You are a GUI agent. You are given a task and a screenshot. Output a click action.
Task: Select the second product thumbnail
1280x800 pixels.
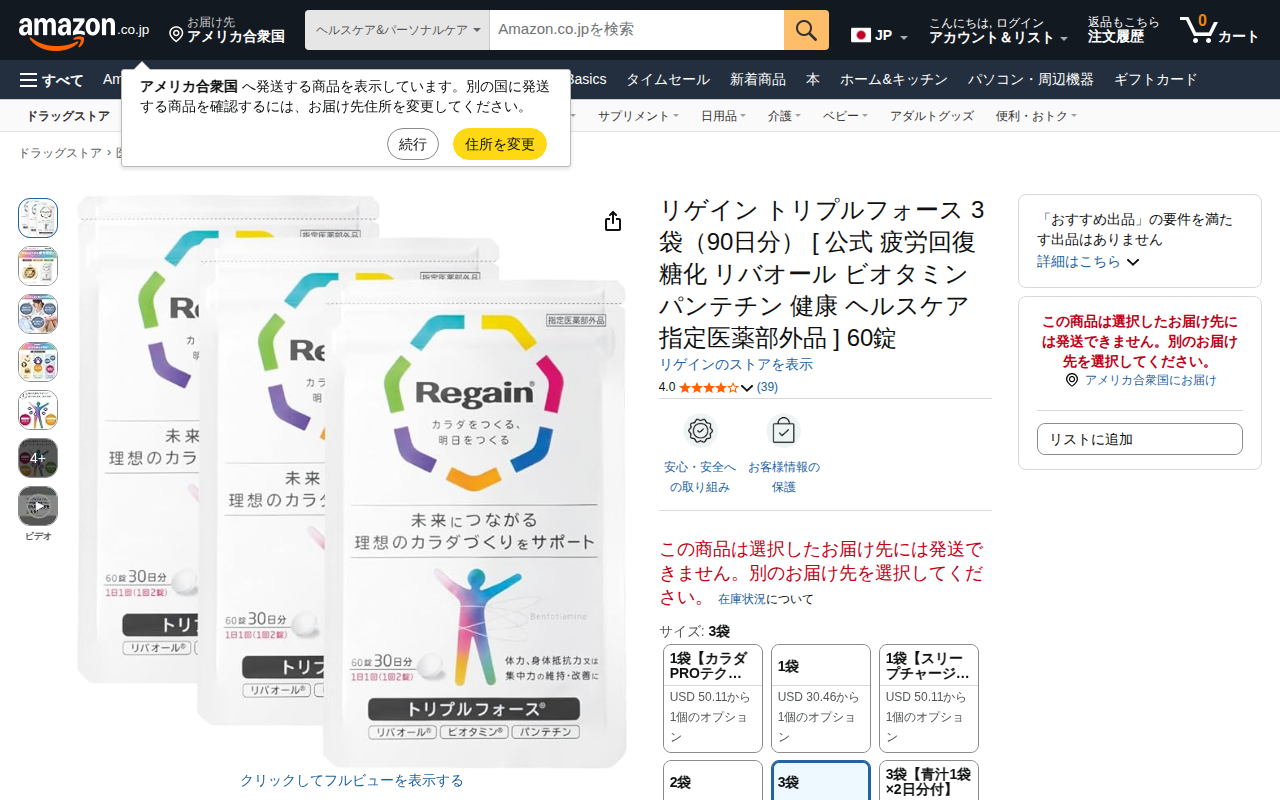coord(38,266)
